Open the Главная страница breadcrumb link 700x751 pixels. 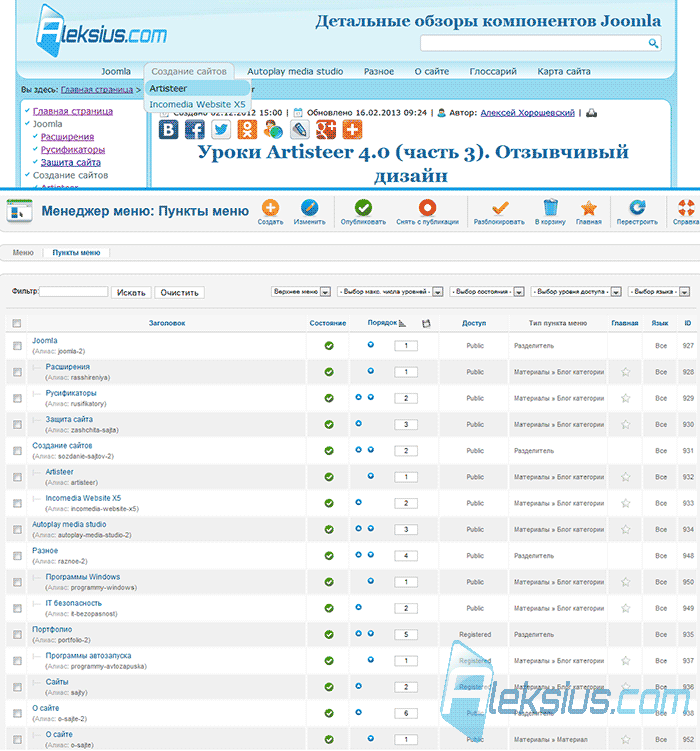pyautogui.click(x=97, y=90)
